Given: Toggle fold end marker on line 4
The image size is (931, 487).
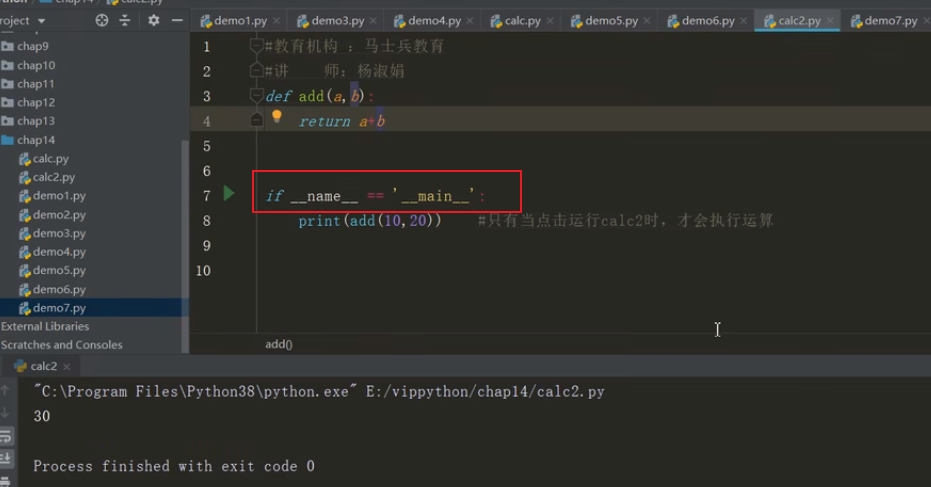Looking at the screenshot, I should tap(256, 119).
